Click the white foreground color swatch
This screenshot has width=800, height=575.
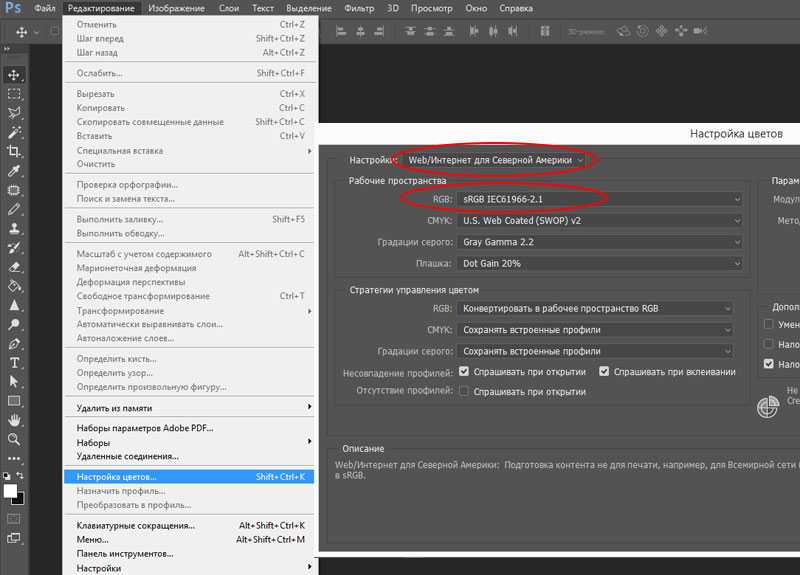10,490
